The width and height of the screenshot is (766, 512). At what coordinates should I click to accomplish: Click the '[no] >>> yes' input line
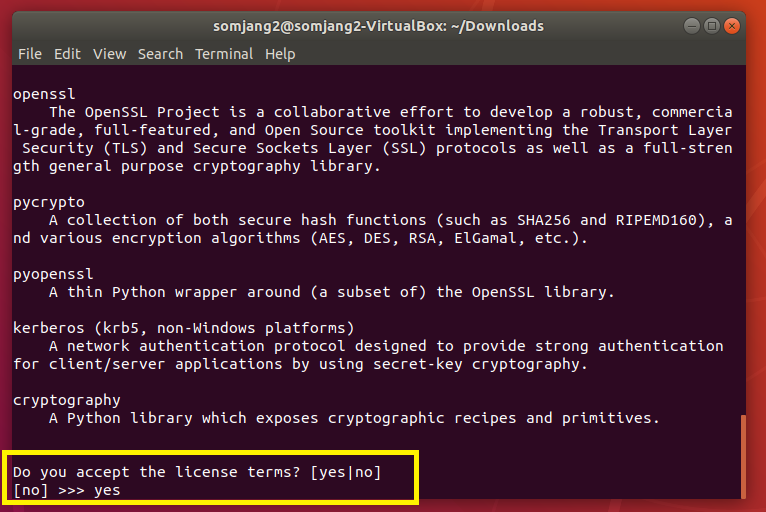[x=66, y=490]
